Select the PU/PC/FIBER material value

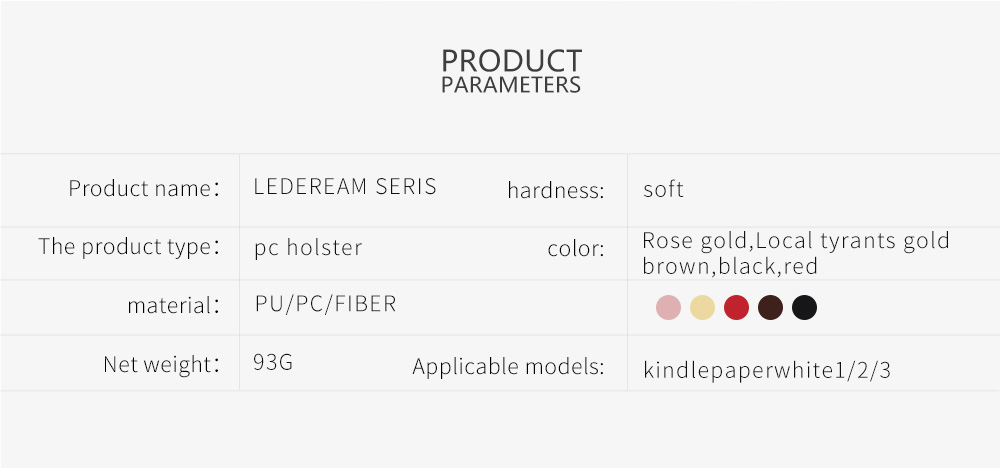click(x=325, y=303)
